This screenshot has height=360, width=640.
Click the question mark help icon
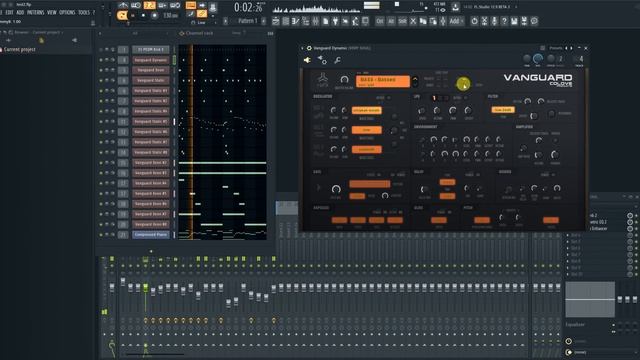pyautogui.click(x=504, y=21)
